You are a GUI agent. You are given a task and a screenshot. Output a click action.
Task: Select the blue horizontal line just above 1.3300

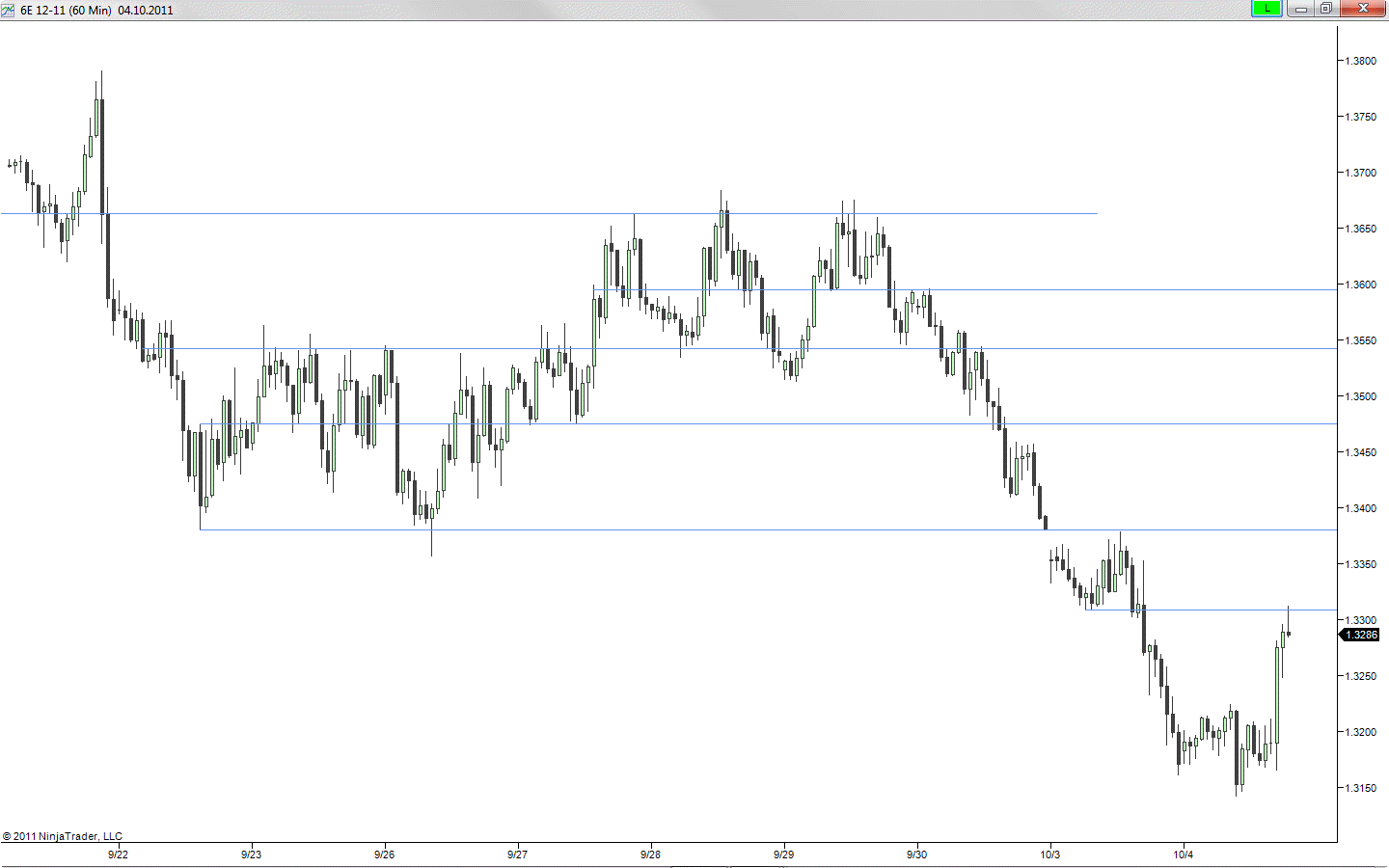click(1211, 610)
